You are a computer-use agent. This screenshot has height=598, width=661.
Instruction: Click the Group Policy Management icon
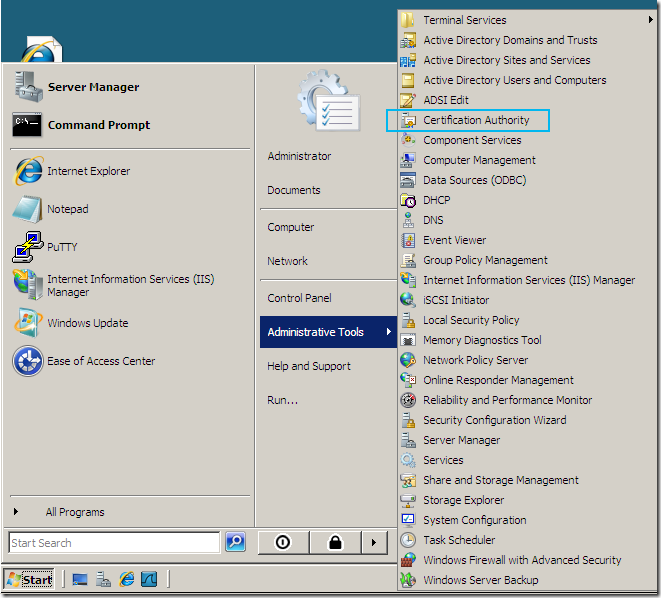pyautogui.click(x=408, y=260)
